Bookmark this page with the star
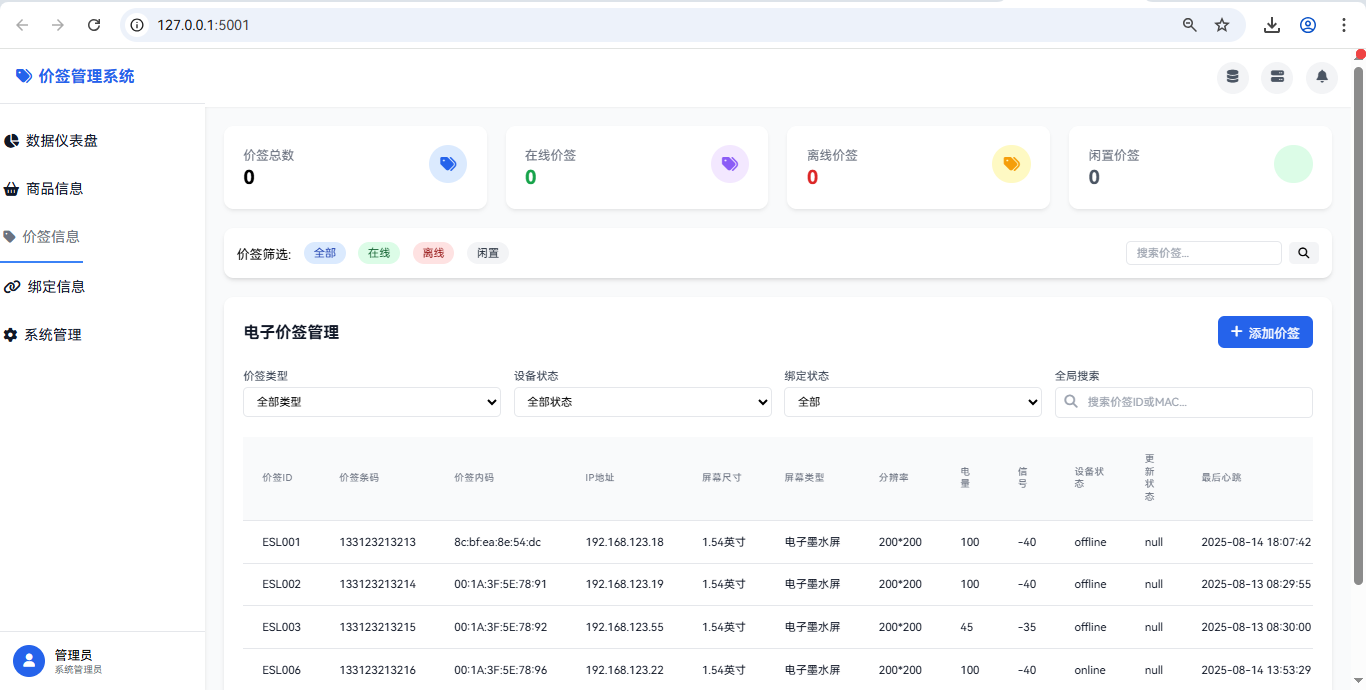 coord(1222,25)
